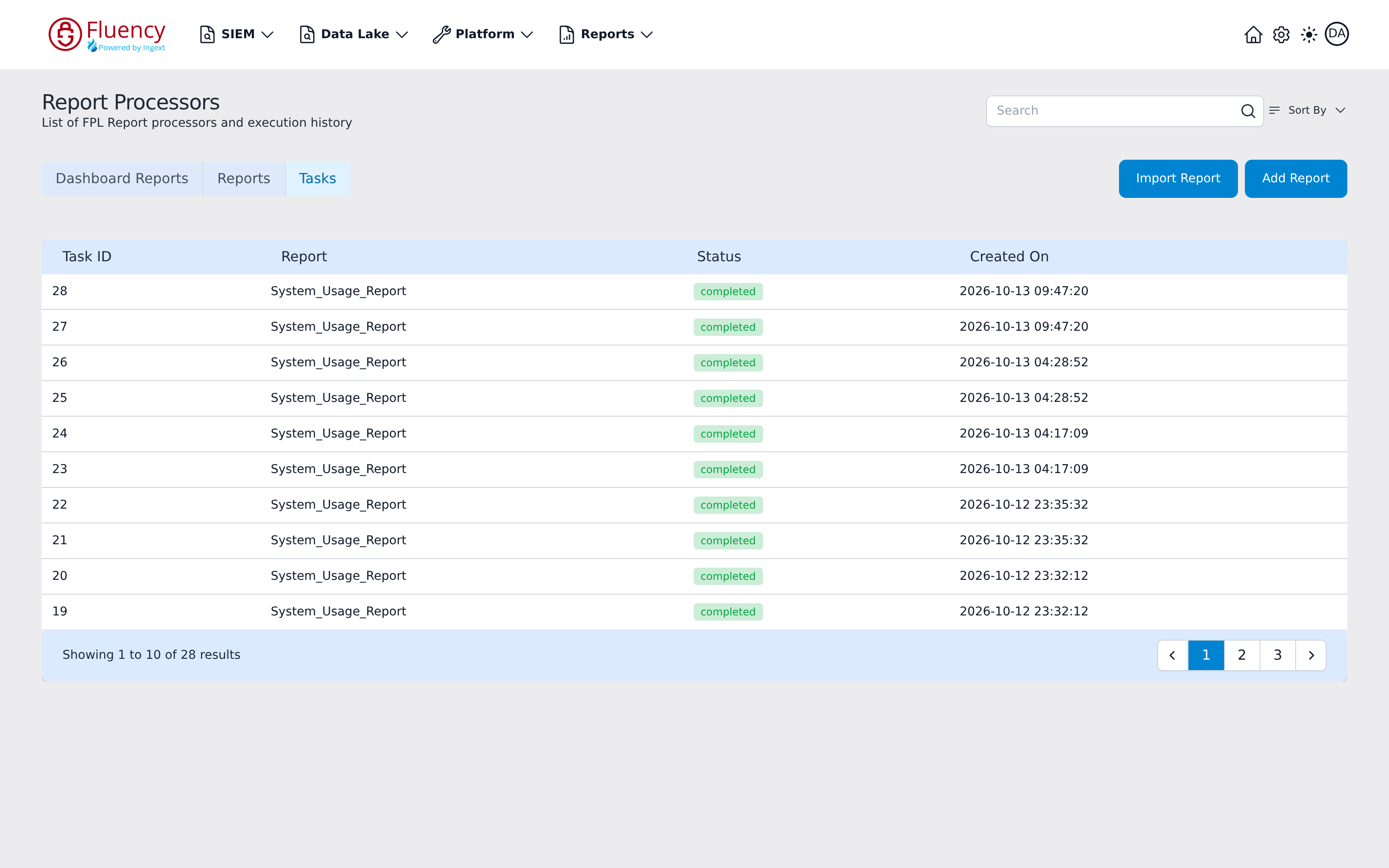This screenshot has height=868, width=1389.
Task: Go to the previous page arrow
Action: [x=1172, y=655]
